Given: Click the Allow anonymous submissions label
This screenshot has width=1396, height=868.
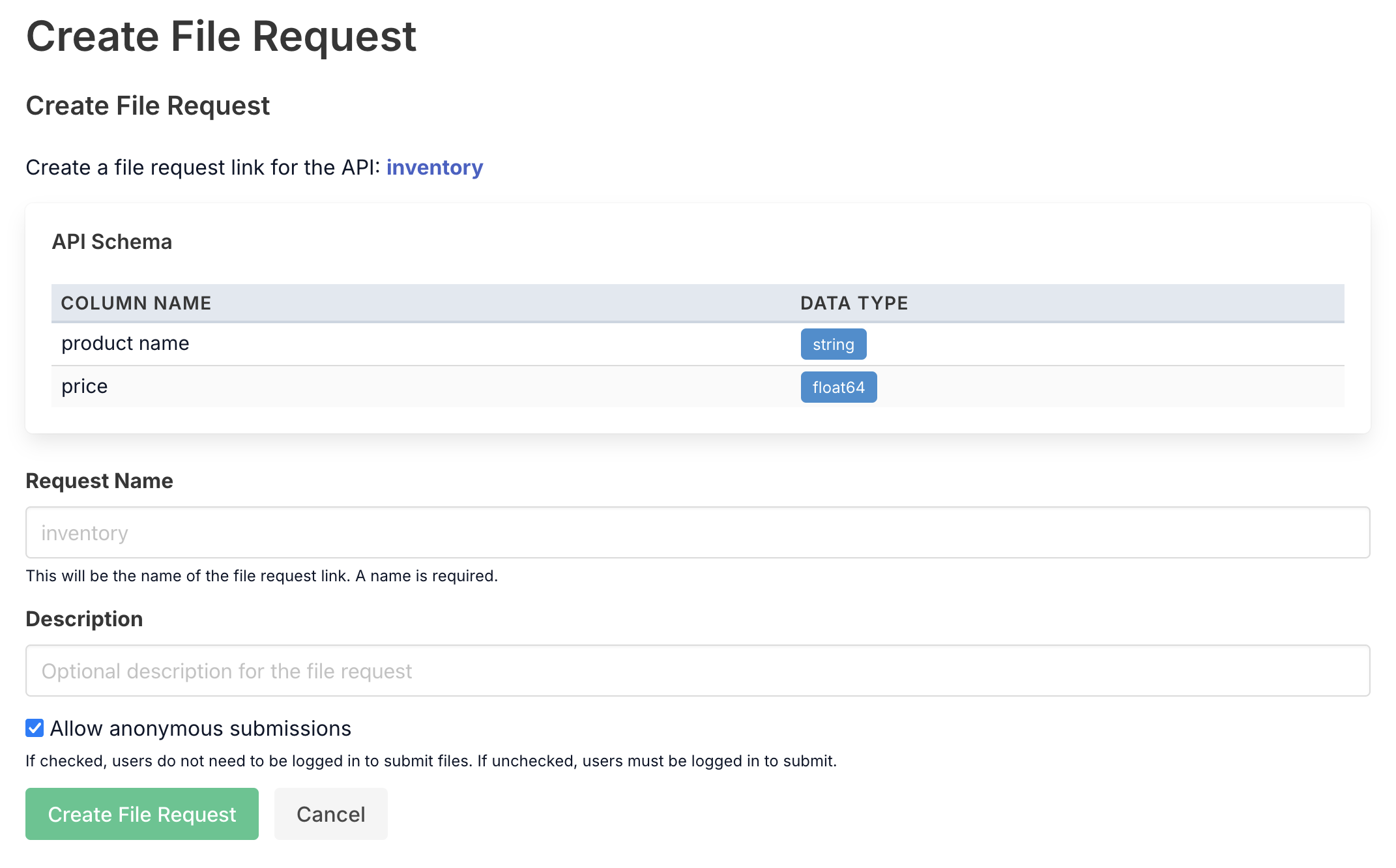Looking at the screenshot, I should click(201, 729).
